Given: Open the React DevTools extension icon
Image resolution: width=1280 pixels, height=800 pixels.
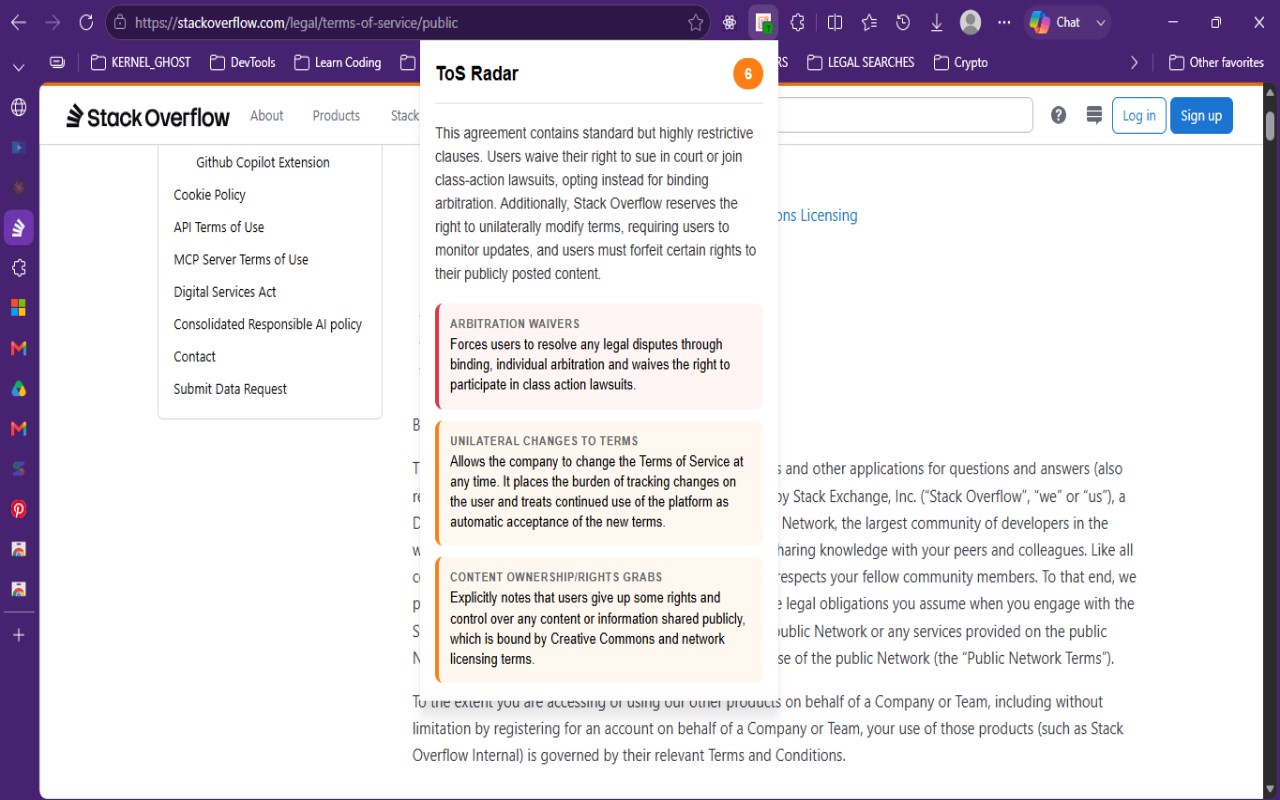Looking at the screenshot, I should pyautogui.click(x=730, y=22).
